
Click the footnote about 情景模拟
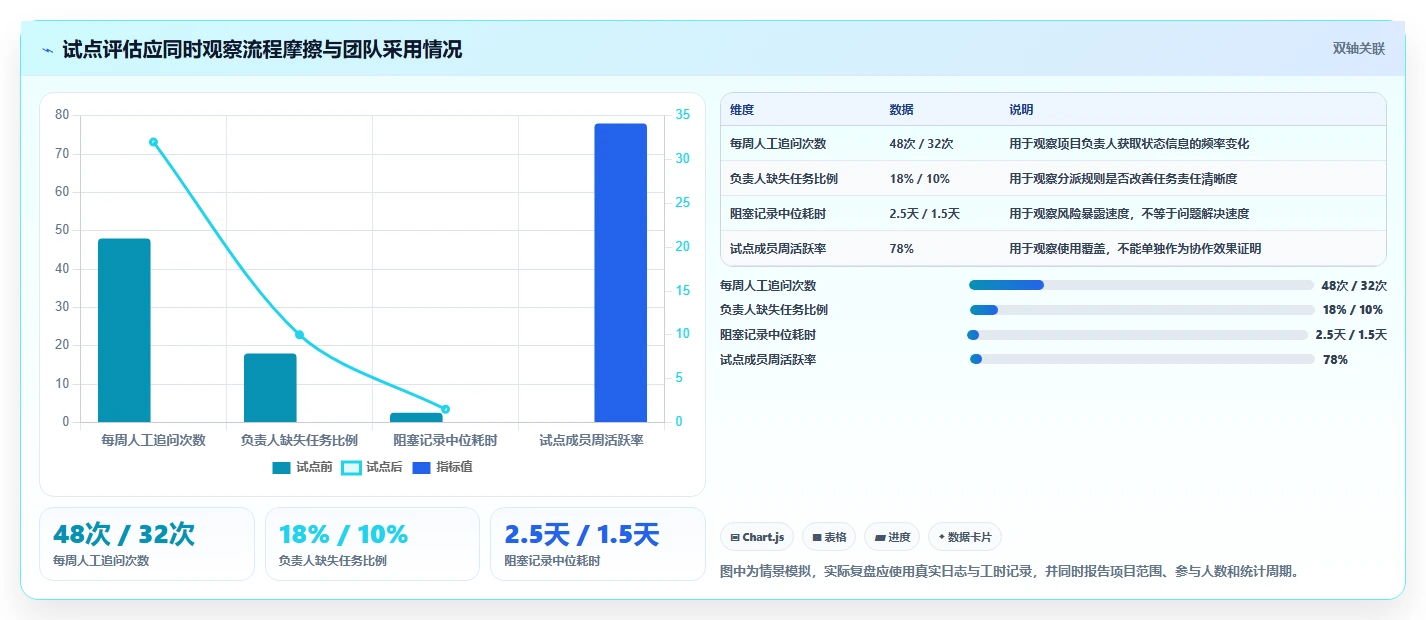pyautogui.click(x=1009, y=572)
